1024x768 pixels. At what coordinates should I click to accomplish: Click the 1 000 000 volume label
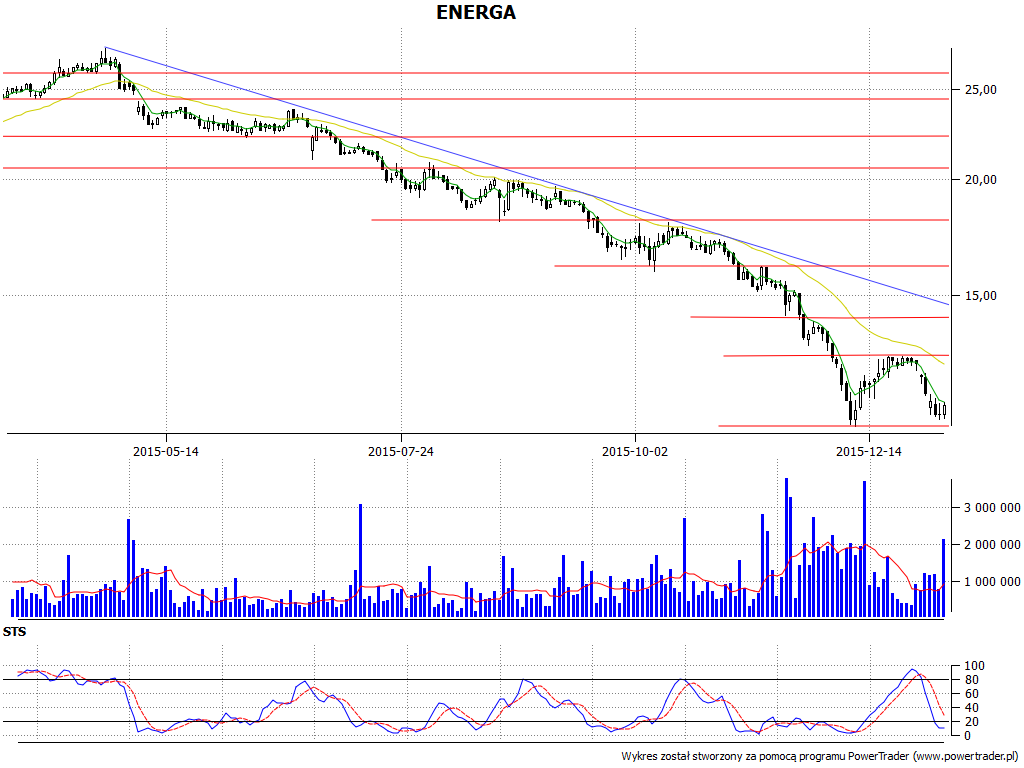992,582
